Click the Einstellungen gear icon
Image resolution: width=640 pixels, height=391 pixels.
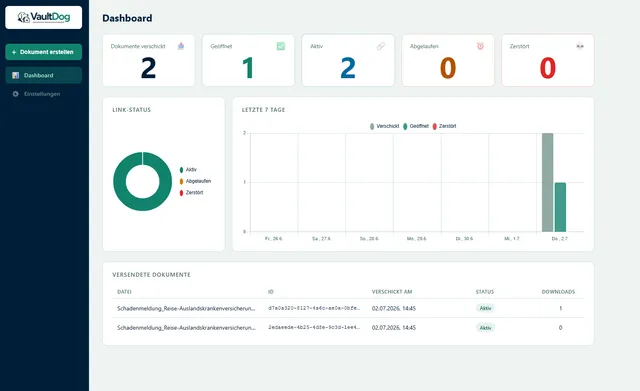[16, 94]
